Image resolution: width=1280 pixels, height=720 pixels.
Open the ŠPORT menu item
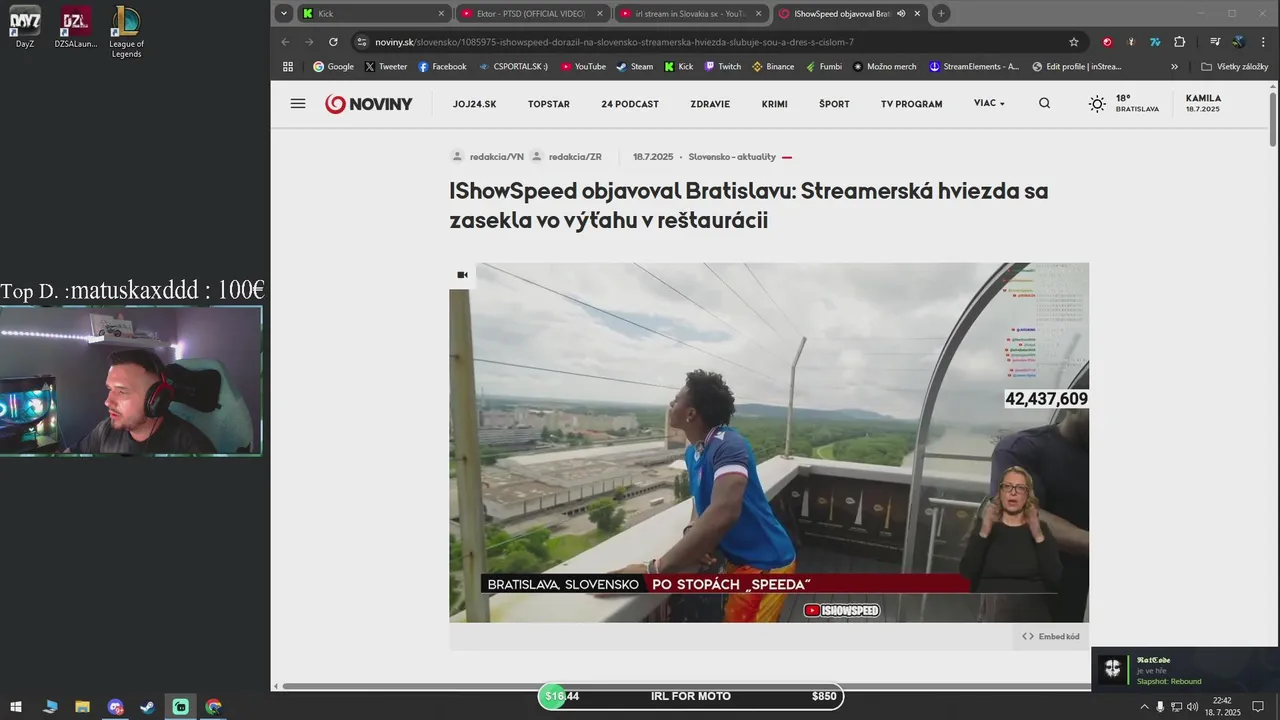click(834, 104)
